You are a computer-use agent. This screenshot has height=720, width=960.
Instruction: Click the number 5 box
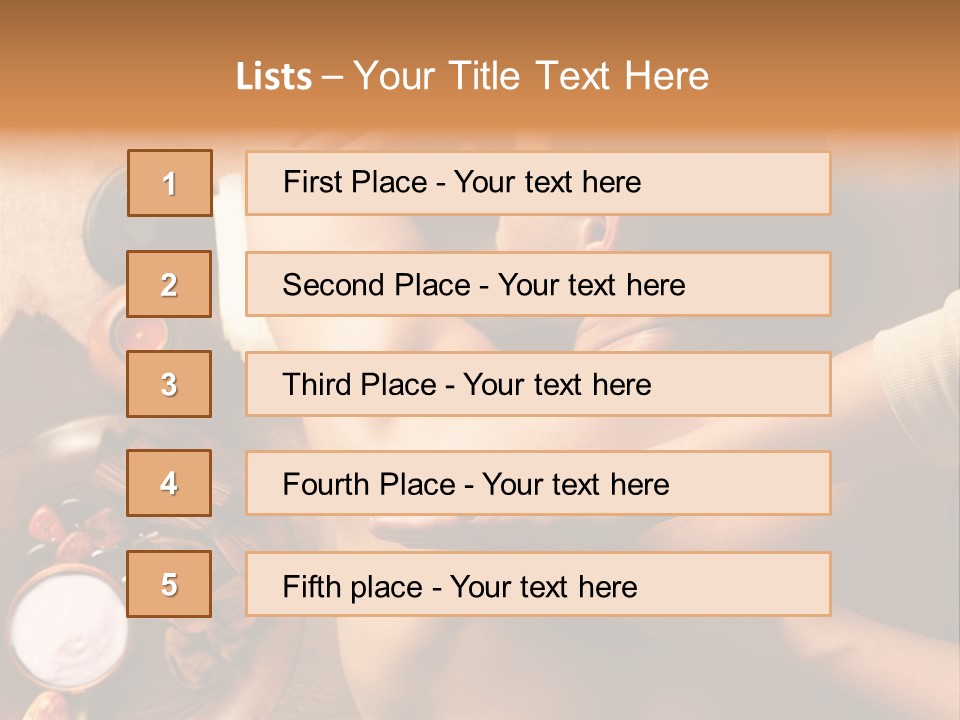[170, 584]
